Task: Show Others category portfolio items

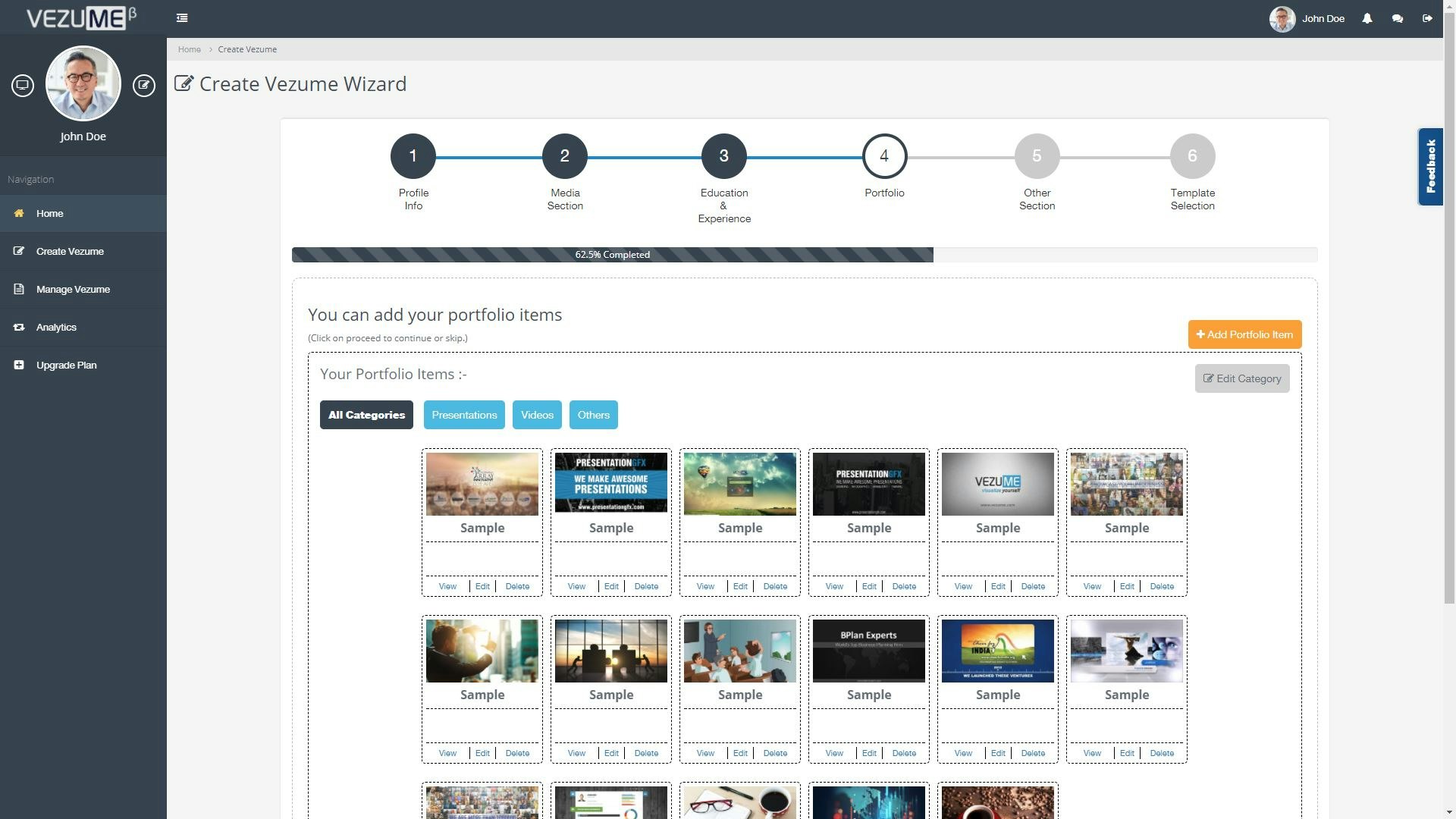Action: click(x=593, y=415)
